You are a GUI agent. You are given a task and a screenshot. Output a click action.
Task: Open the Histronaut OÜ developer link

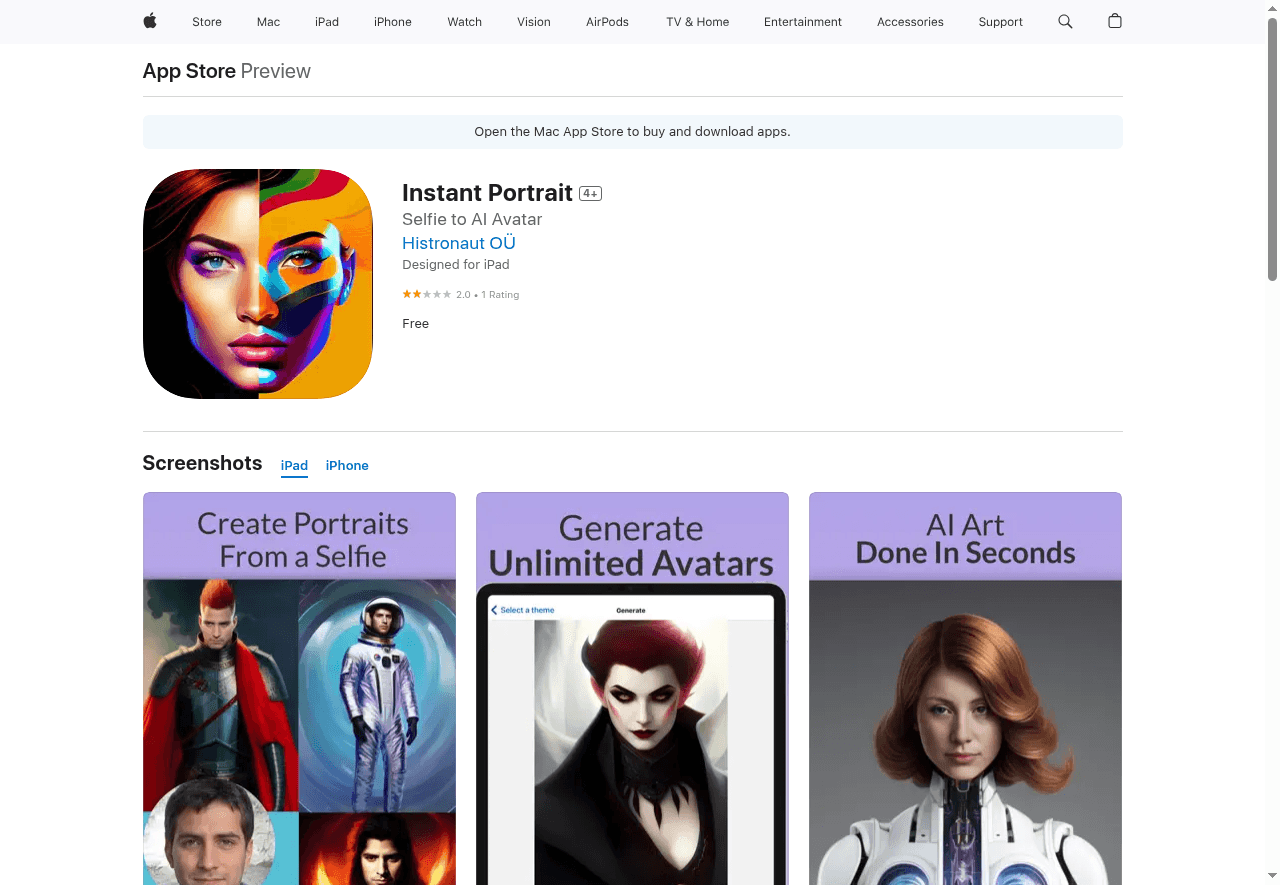click(x=459, y=243)
